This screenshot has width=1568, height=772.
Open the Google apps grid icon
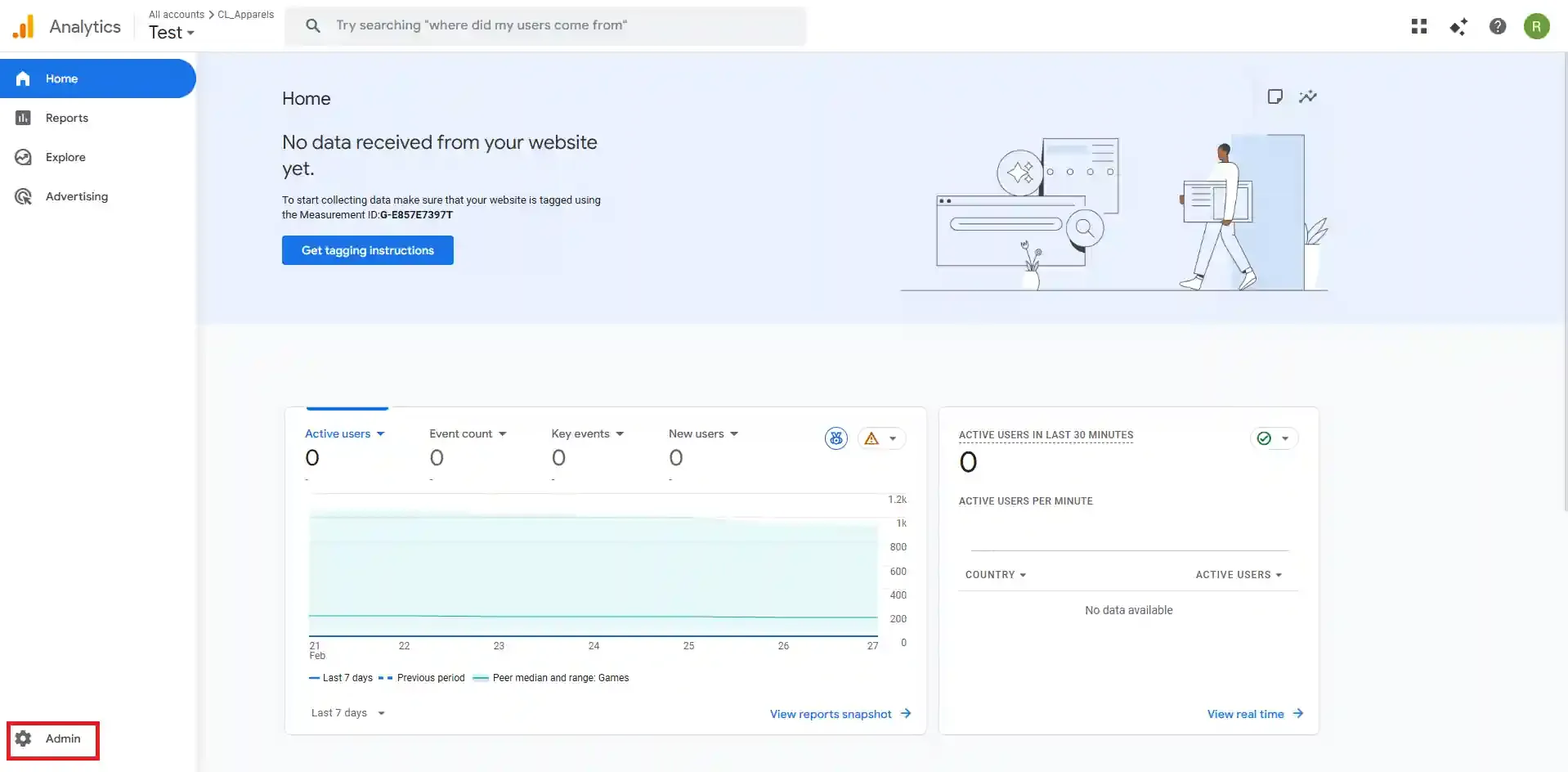[x=1419, y=26]
